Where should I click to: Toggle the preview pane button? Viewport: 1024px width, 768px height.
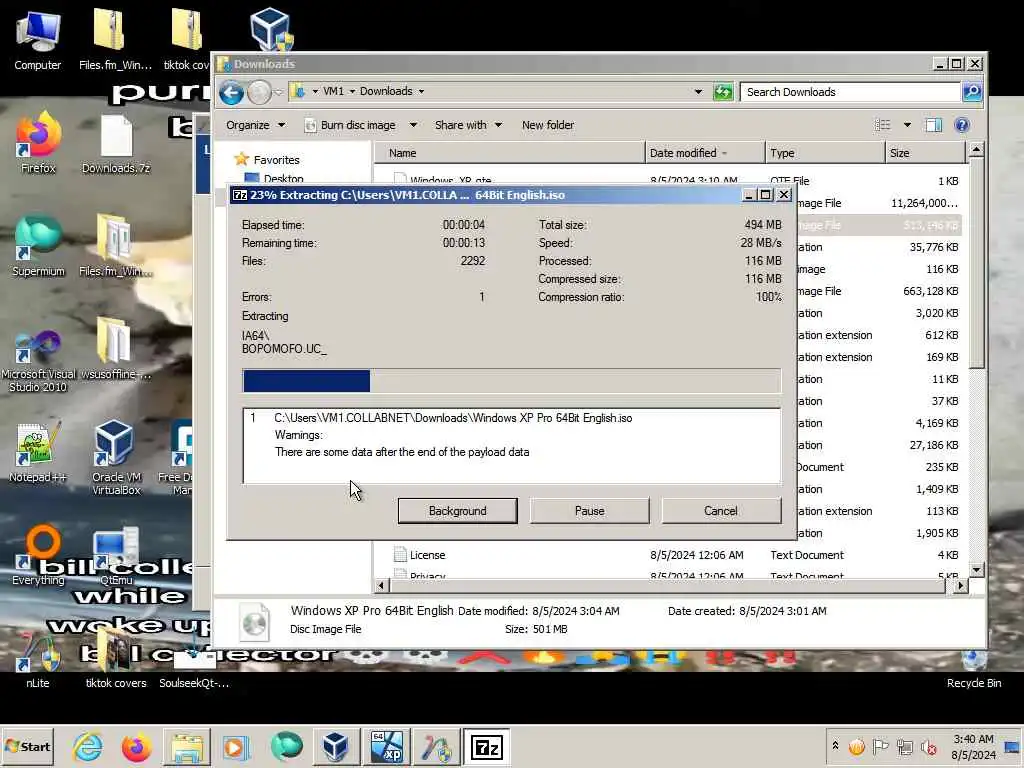(934, 125)
